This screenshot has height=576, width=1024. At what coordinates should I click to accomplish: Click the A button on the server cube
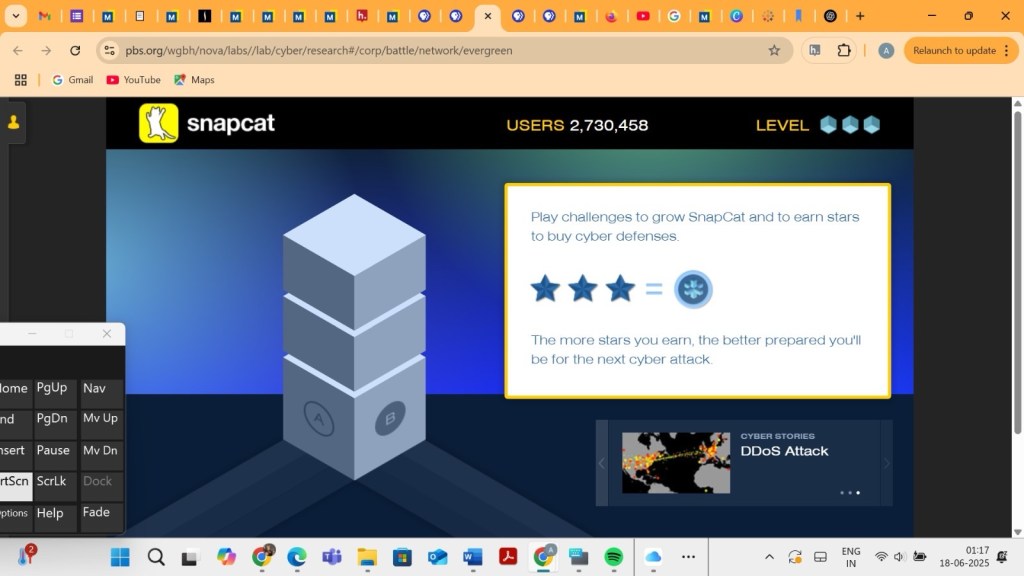point(319,420)
